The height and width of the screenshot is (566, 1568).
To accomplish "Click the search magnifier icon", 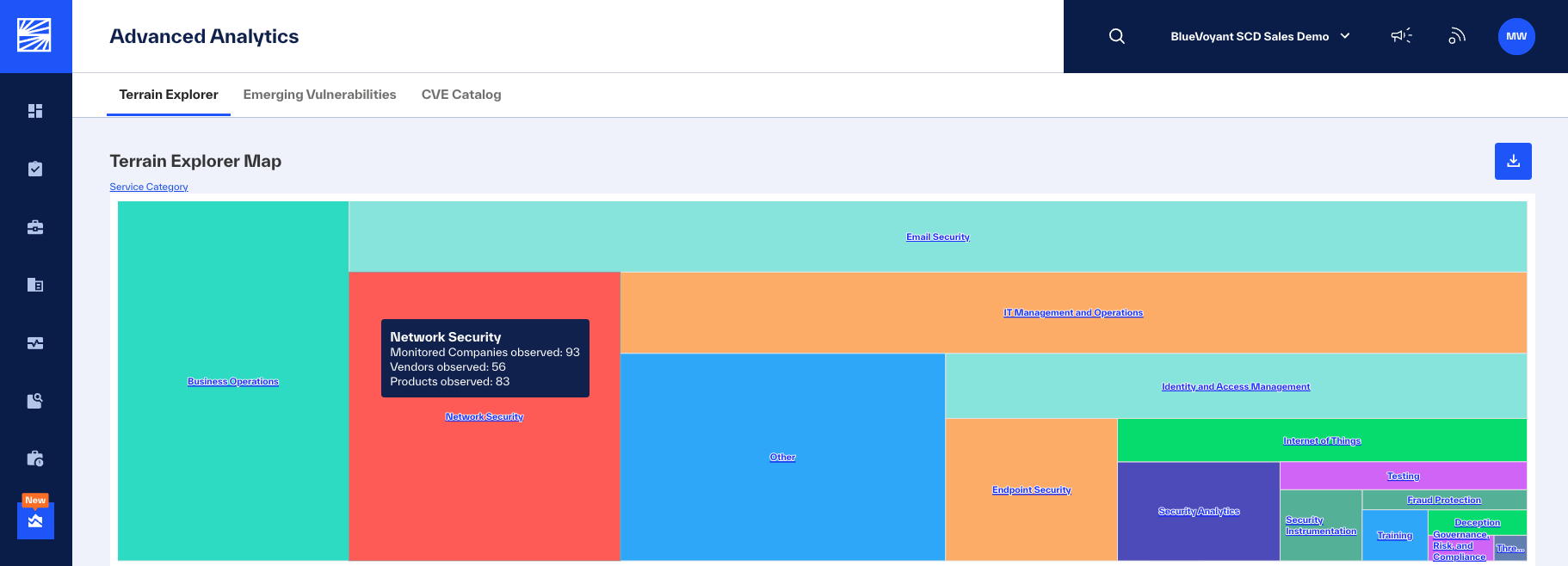I will (1116, 36).
